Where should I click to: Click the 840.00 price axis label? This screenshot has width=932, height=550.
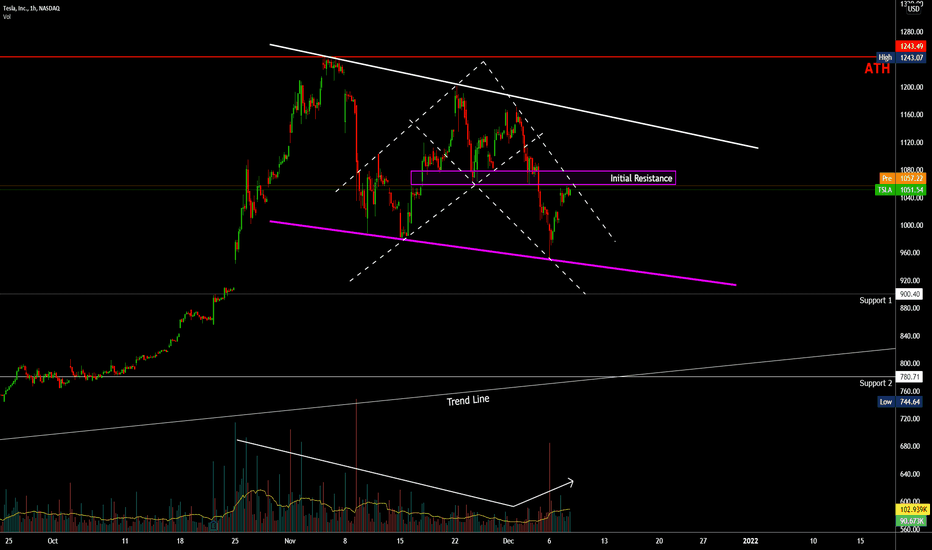coord(911,336)
